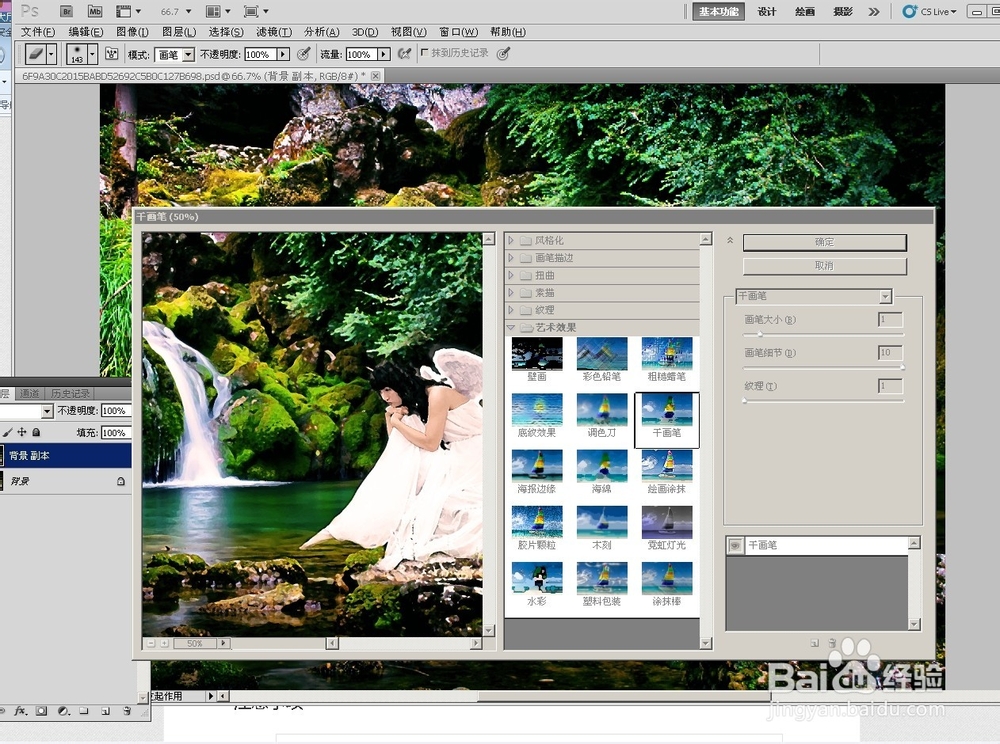This screenshot has width=1000, height=744.
Task: Open the 模式 画笔 dropdown
Action: coord(188,55)
